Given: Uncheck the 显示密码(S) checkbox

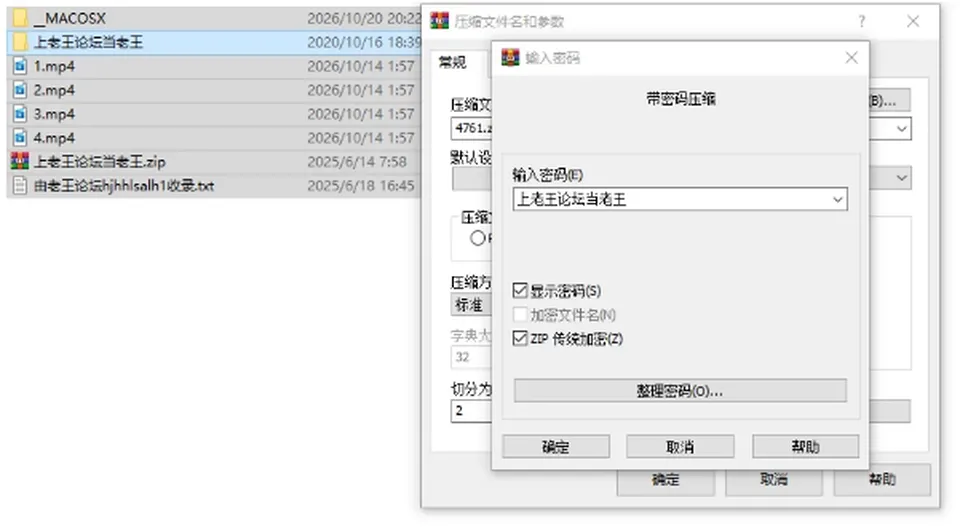Looking at the screenshot, I should 520,290.
